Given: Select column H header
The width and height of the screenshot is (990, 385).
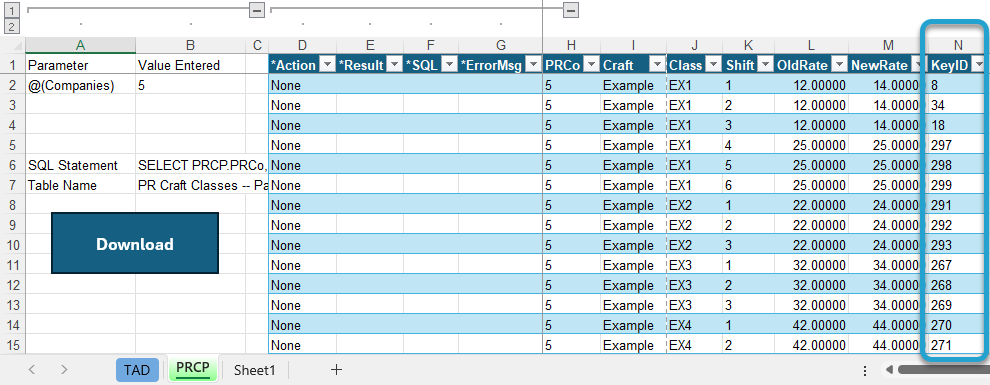Looking at the screenshot, I should coord(571,45).
